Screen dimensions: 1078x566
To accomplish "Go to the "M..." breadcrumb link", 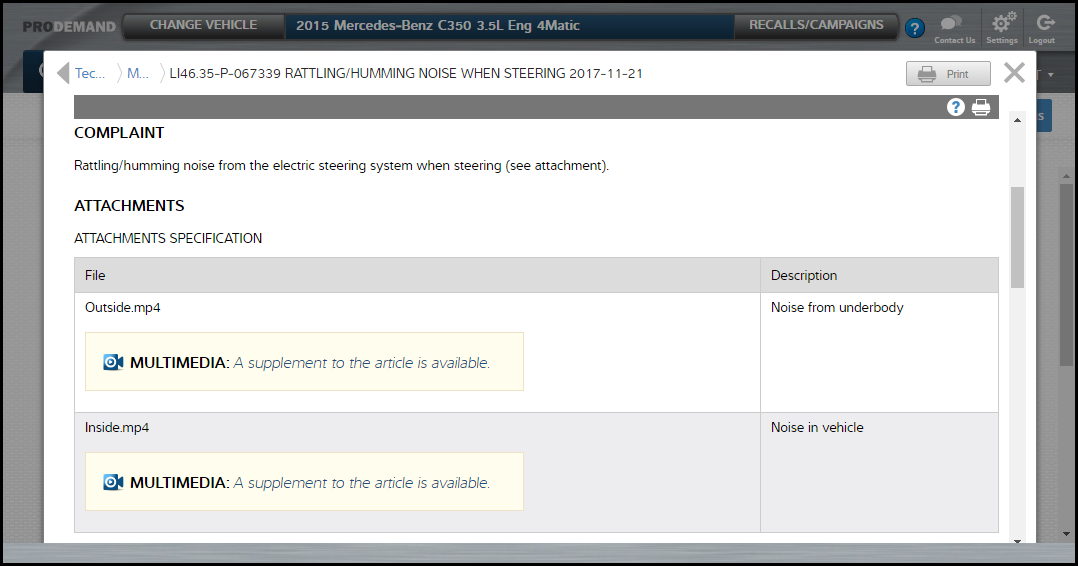I will point(138,74).
